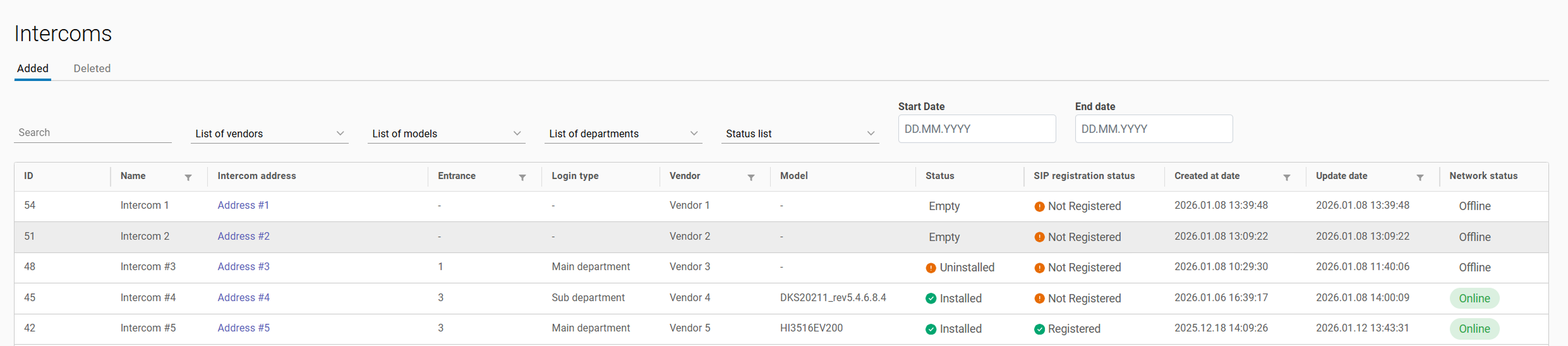Open the Address #1 link
The height and width of the screenshot is (346, 1568).
243,205
